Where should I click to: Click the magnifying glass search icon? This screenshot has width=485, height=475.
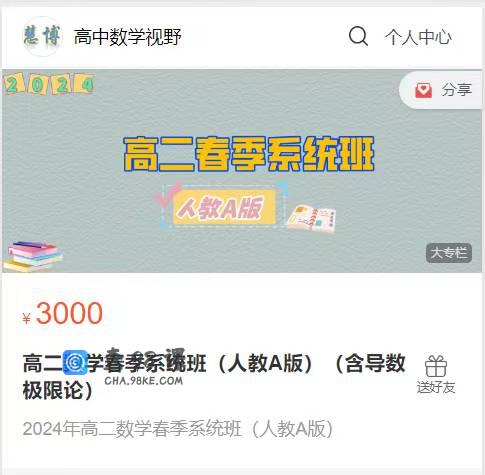358,36
